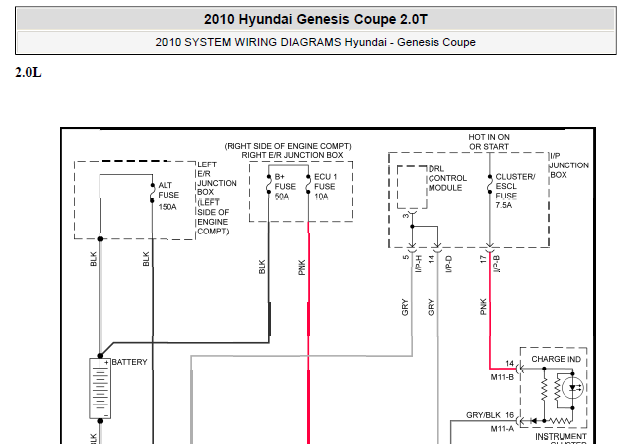Click the I/P-H connector label
The width and height of the screenshot is (625, 444).
(419, 264)
